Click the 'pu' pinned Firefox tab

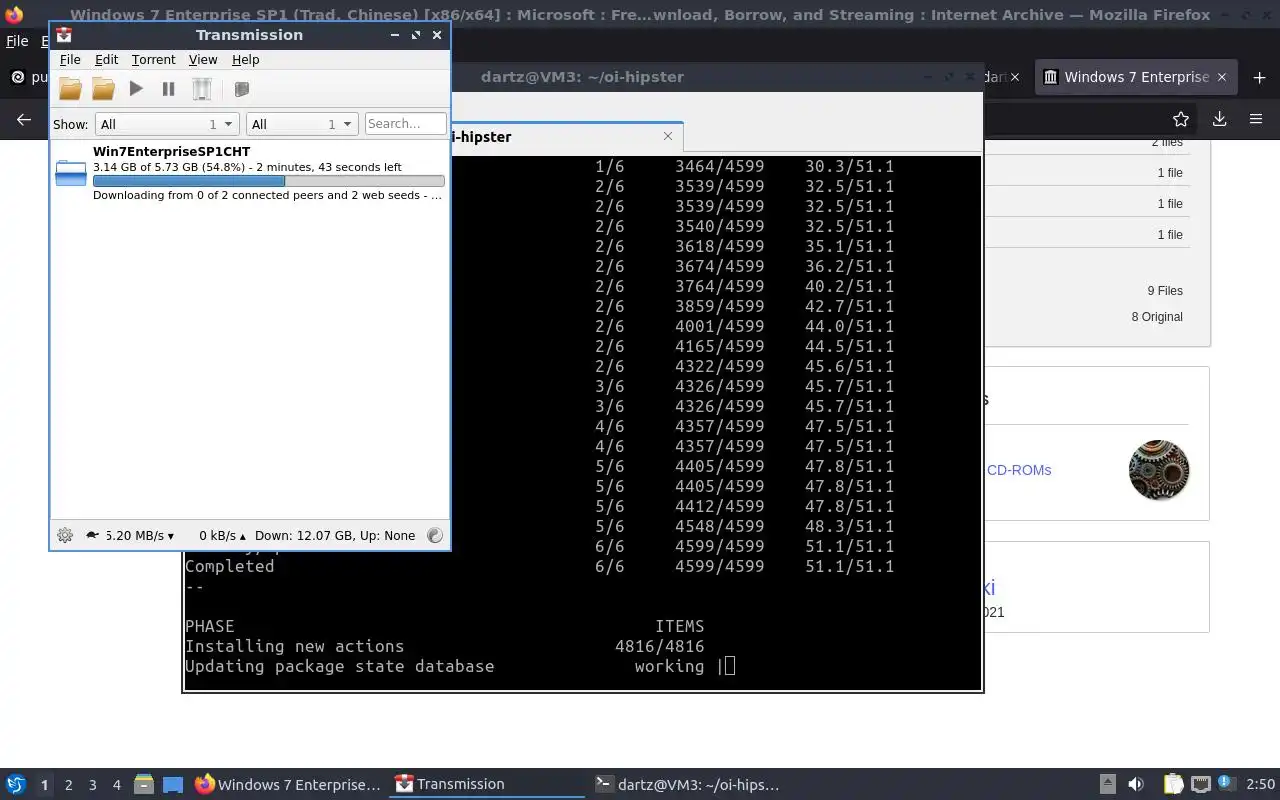[28, 77]
